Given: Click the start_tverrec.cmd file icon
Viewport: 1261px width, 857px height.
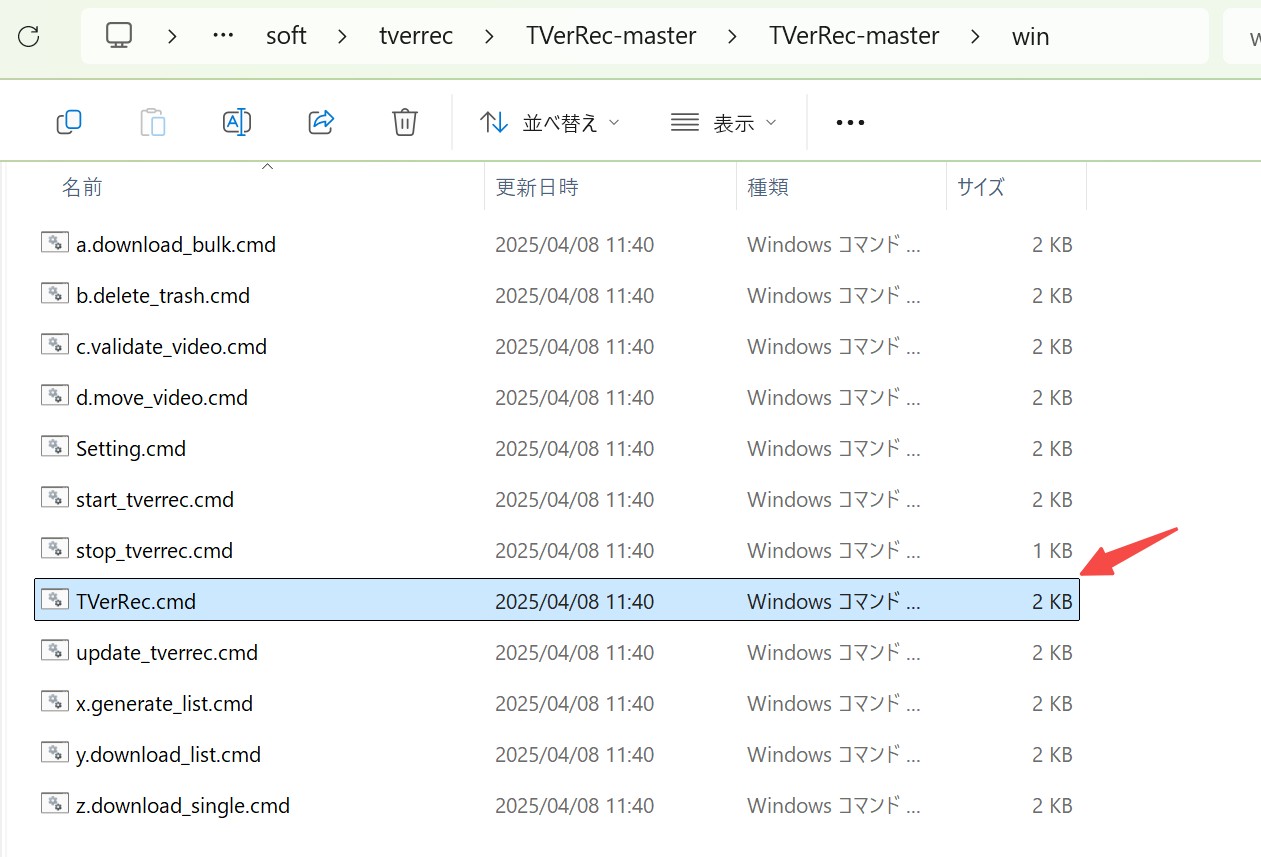Looking at the screenshot, I should tap(55, 498).
